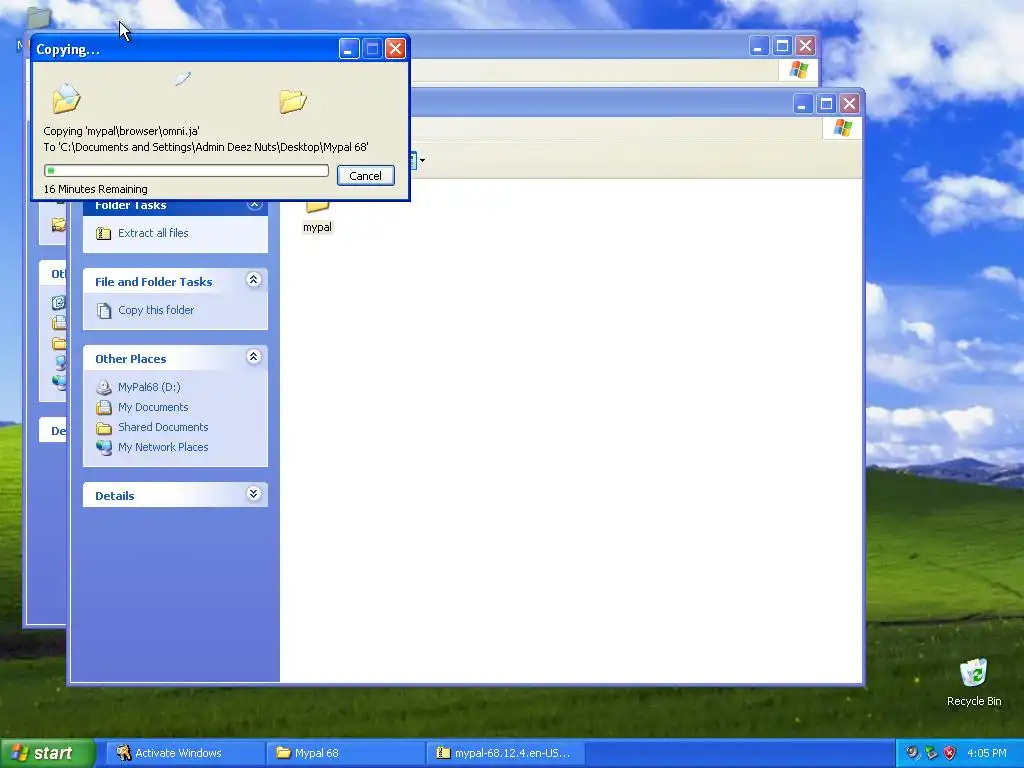Switch to mypal-68.12.4.en-US taskbar button
The width and height of the screenshot is (1024, 768).
505,753
